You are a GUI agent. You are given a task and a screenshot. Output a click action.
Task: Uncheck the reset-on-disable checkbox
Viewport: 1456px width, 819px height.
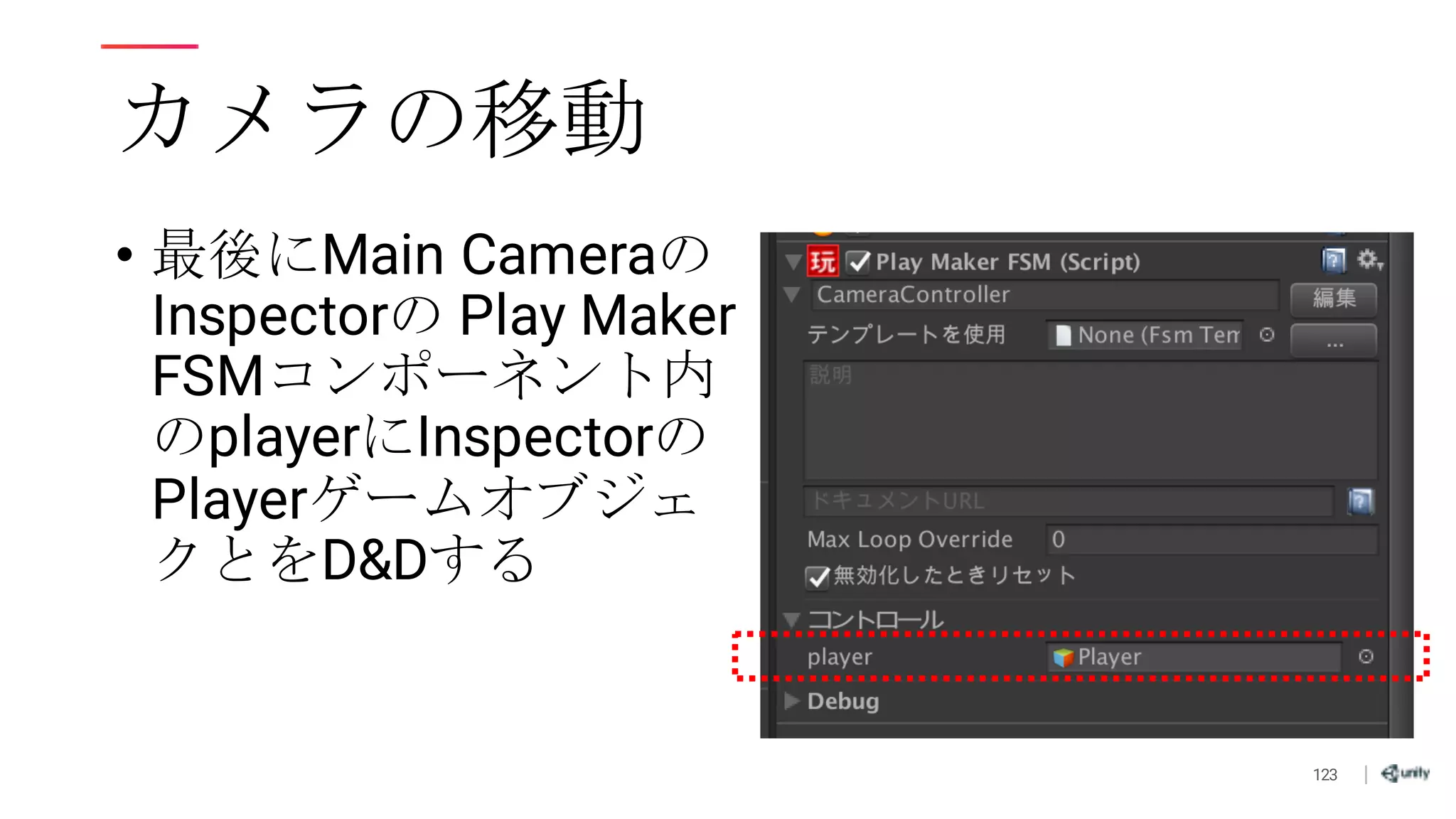coord(818,577)
